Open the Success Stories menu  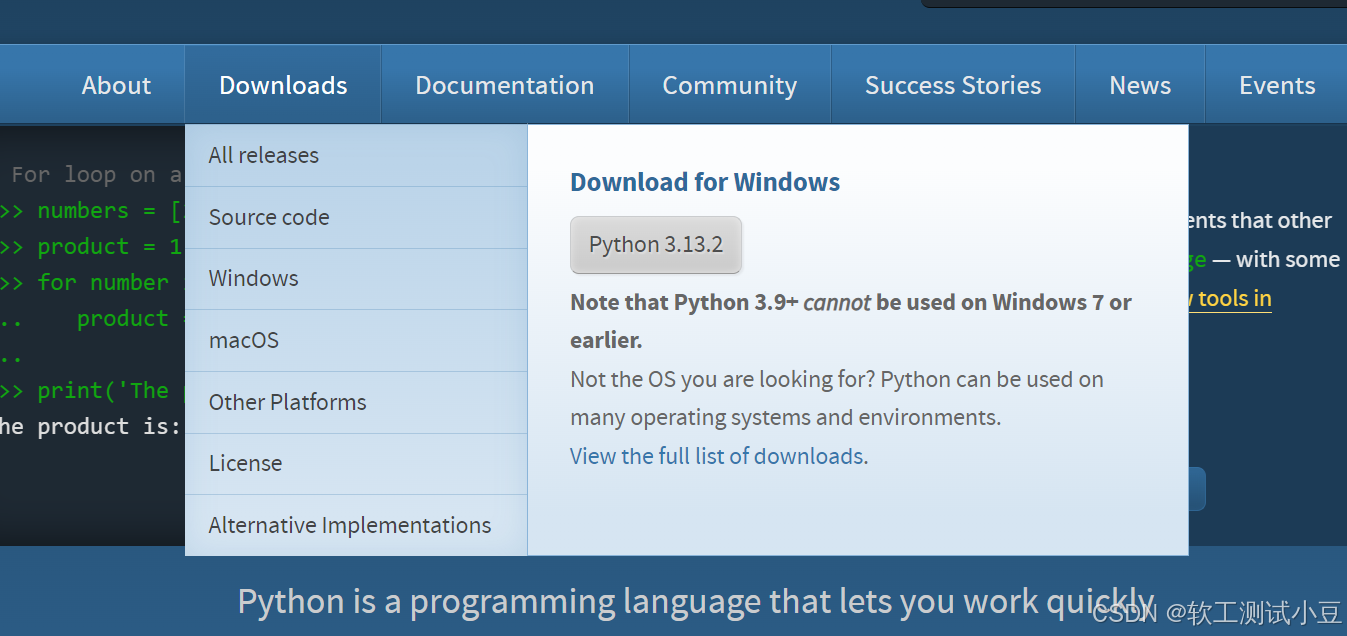952,85
